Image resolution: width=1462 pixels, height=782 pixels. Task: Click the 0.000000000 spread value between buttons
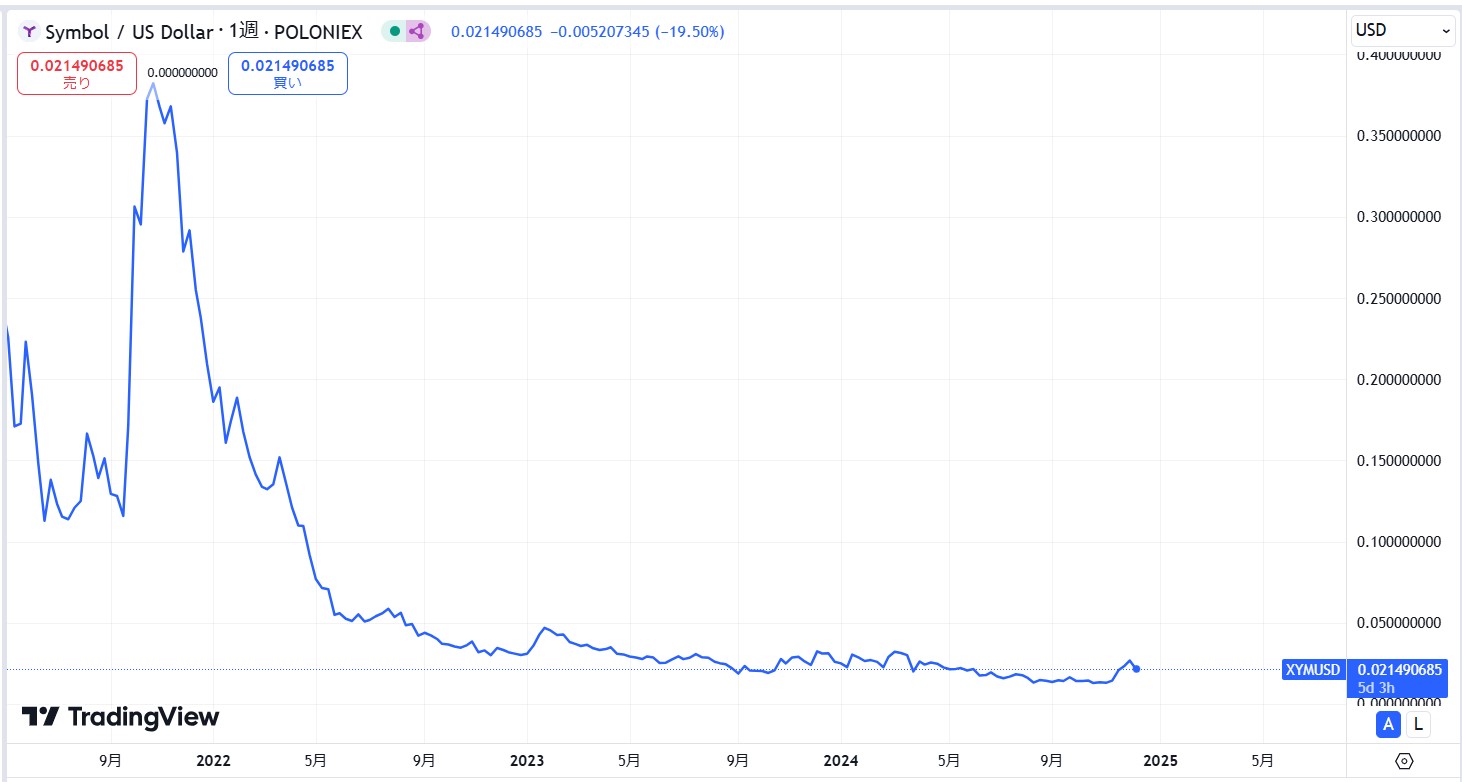pyautogui.click(x=182, y=73)
